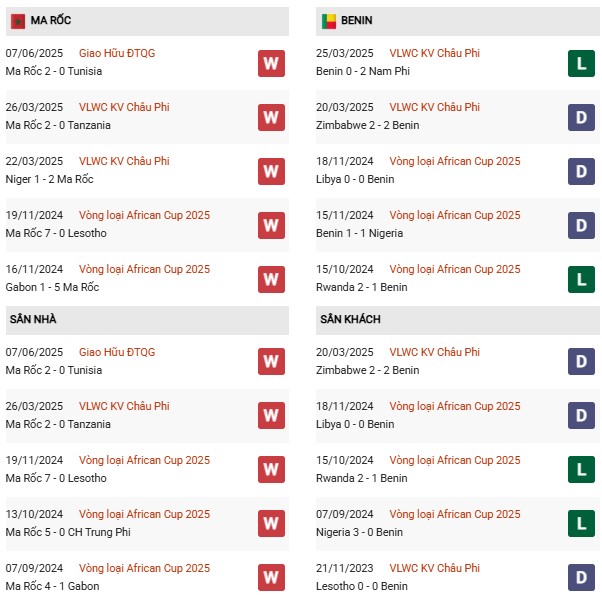Image resolution: width=602 pixels, height=600 pixels.
Task: Click D badge for Lesotho 0-0 Benin
Action: [581, 577]
